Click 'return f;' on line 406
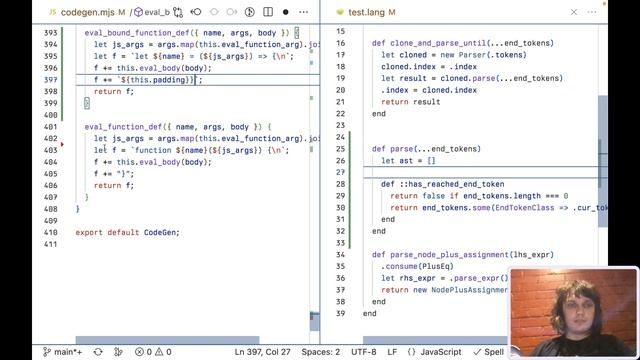This screenshot has width=640, height=360. (114, 185)
